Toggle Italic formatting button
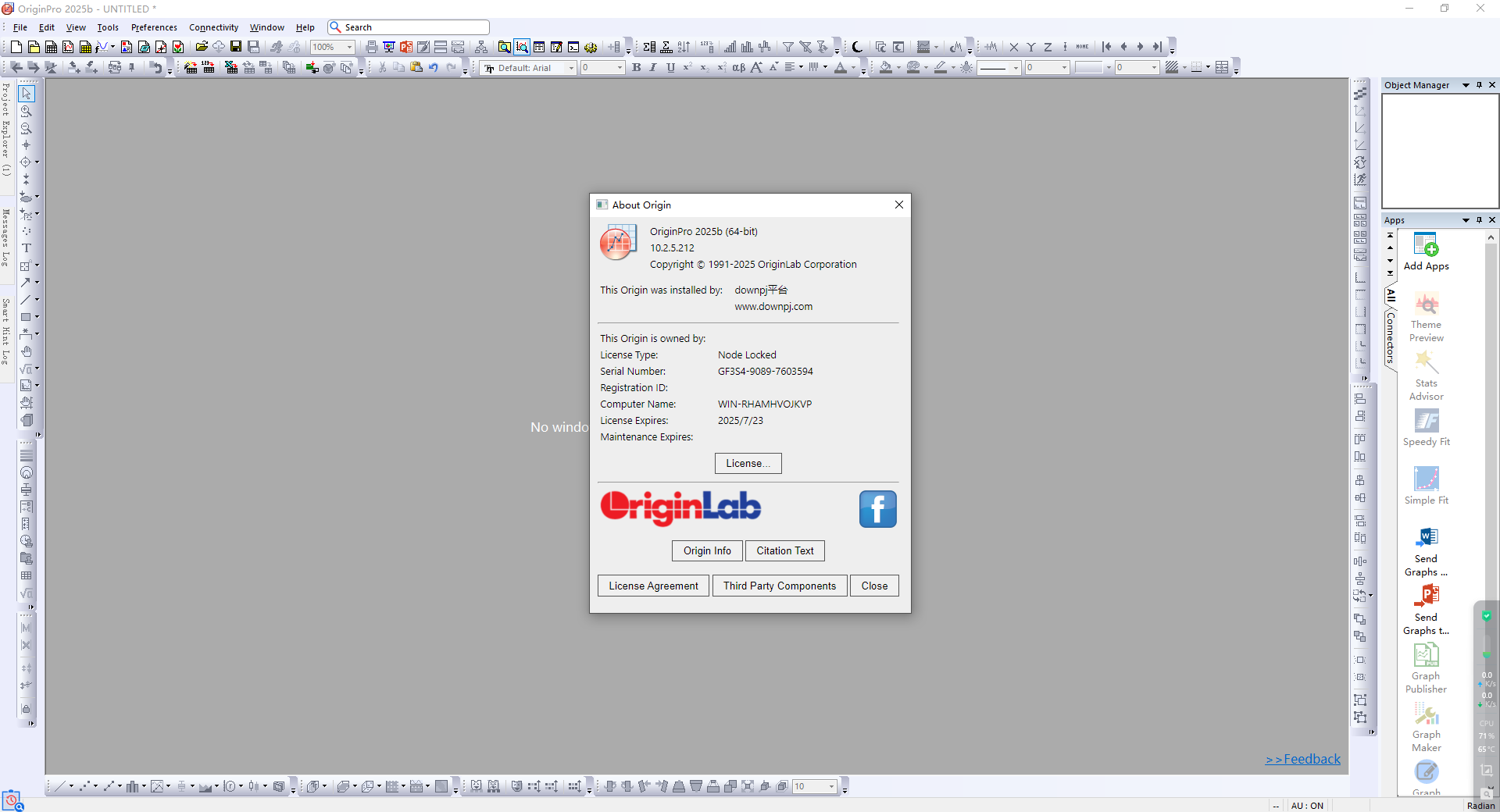Screen dimensions: 1500x812 653,68
